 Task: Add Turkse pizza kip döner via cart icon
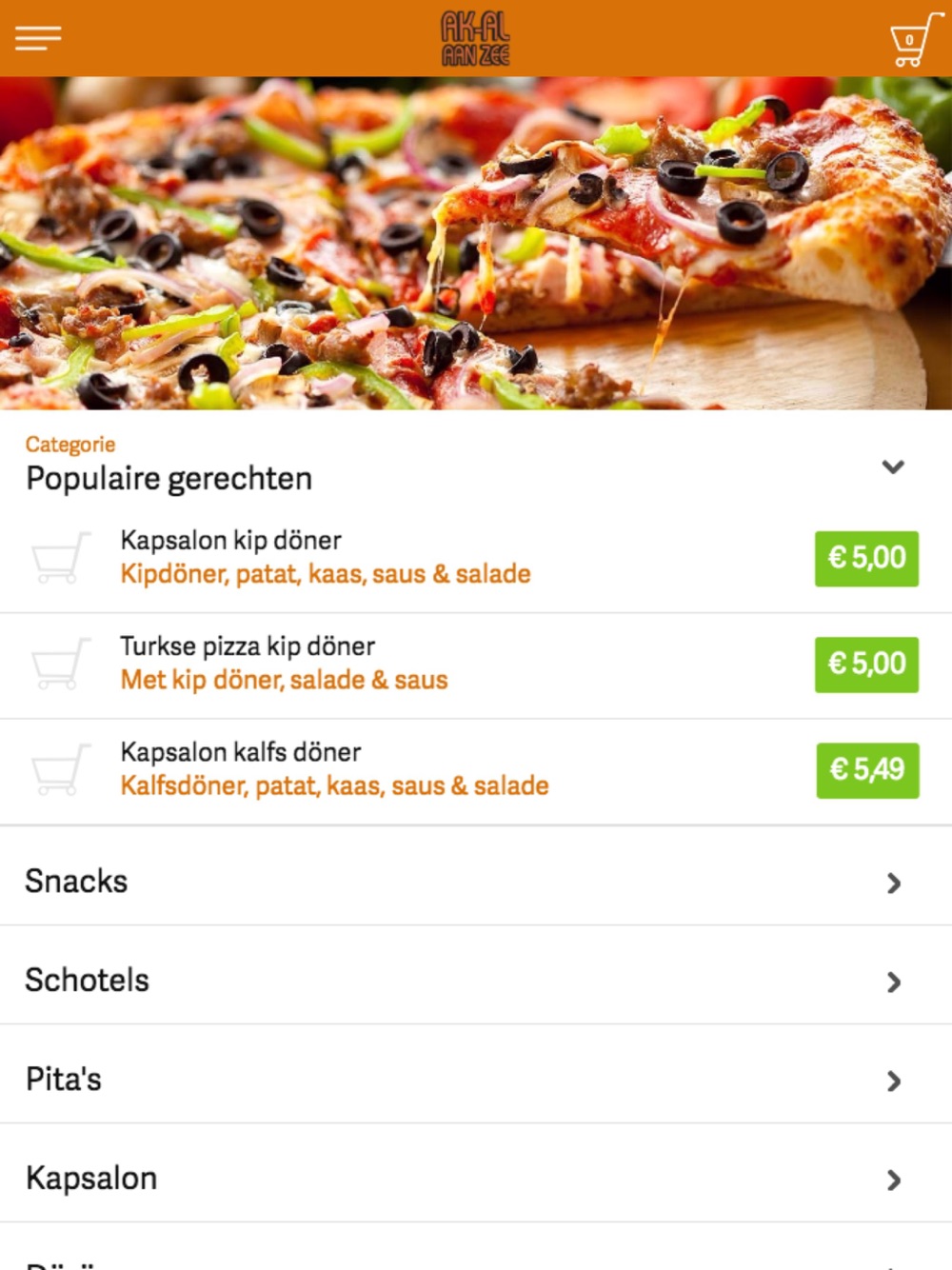[60, 664]
